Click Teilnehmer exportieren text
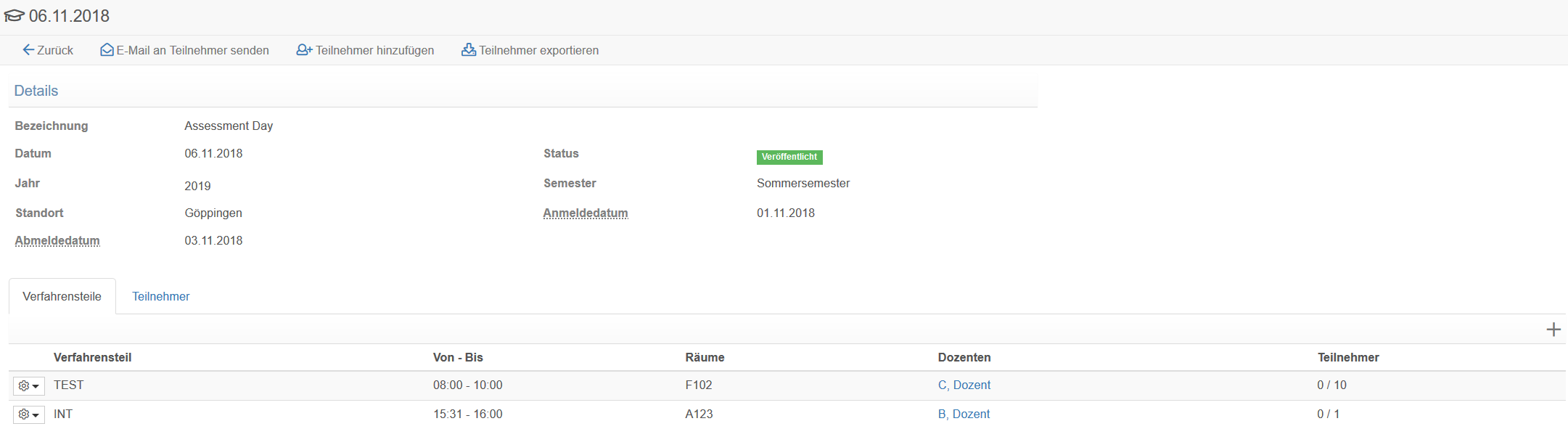The height and width of the screenshot is (429, 1568). [539, 50]
